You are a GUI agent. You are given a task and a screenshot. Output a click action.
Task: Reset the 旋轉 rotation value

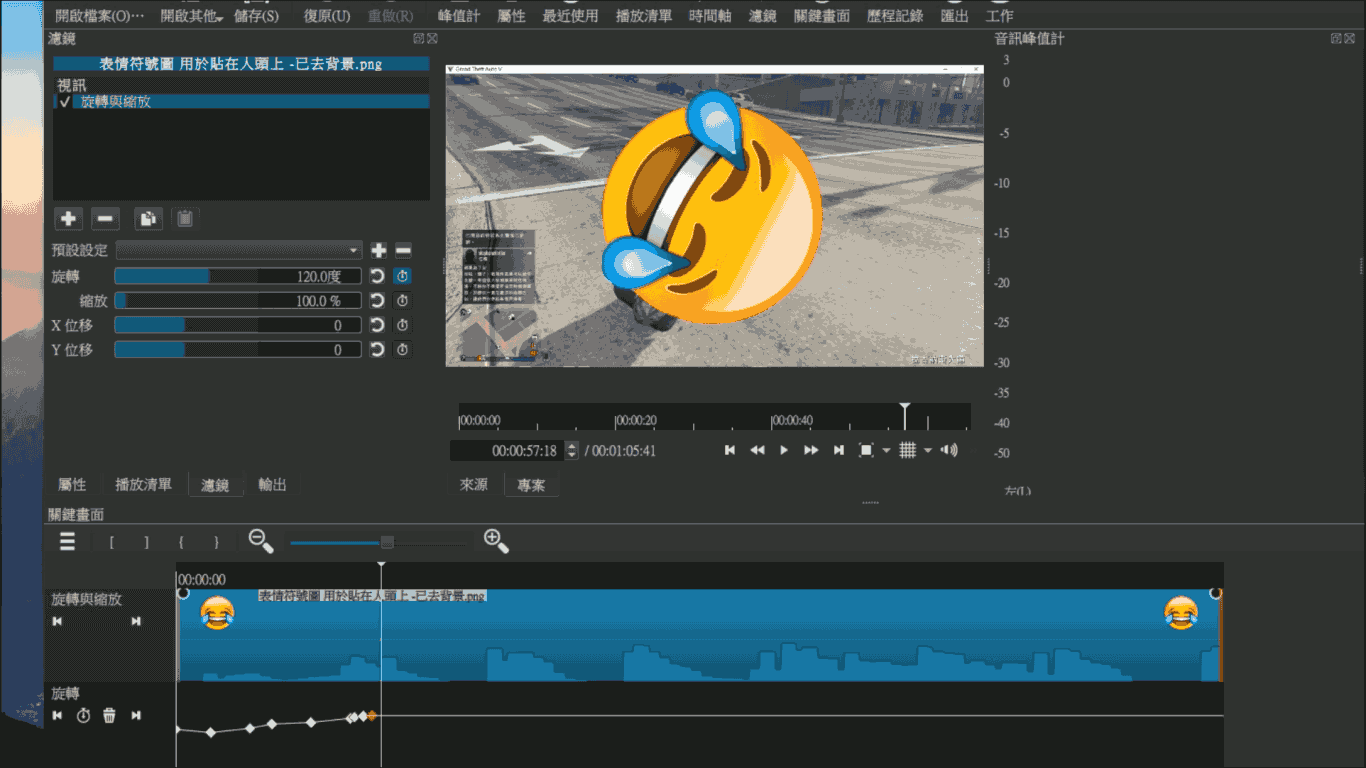pyautogui.click(x=377, y=276)
